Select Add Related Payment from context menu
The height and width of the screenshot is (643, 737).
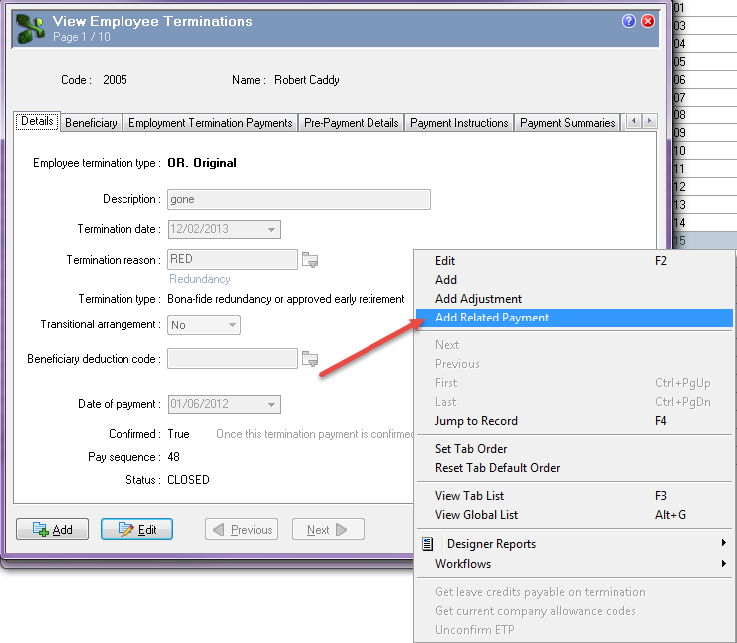(x=492, y=318)
